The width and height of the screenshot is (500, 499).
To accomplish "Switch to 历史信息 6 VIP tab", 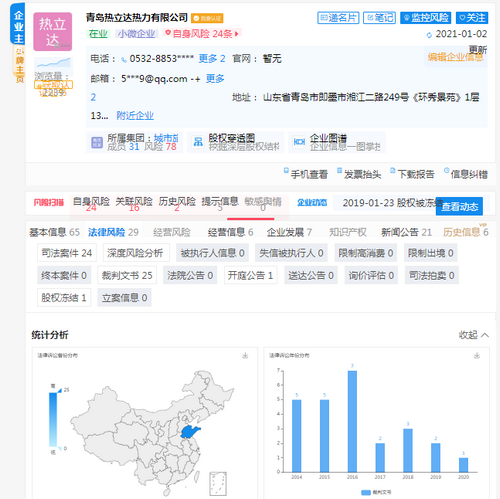I will (466, 231).
